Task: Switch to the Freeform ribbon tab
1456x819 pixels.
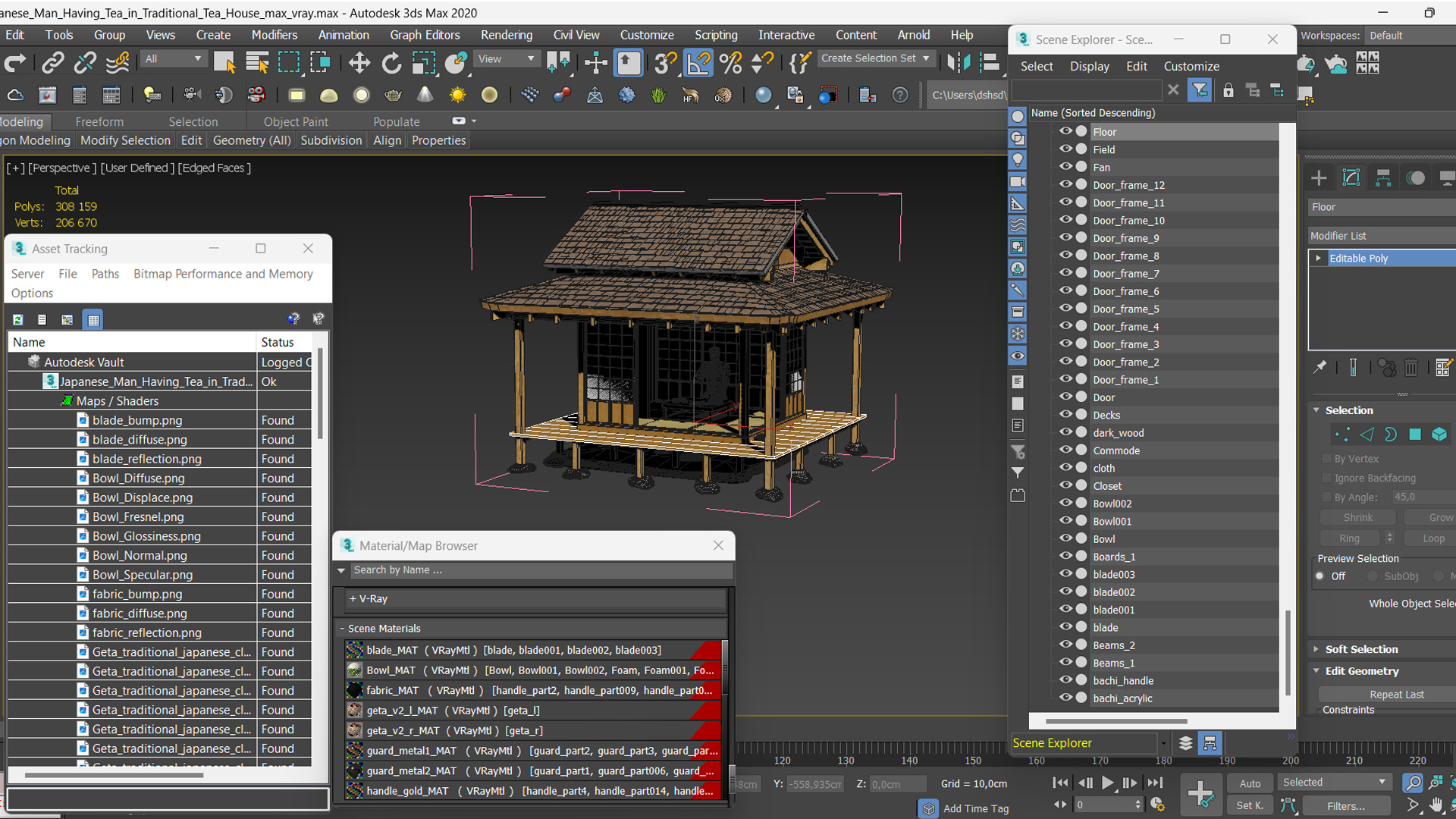Action: pos(99,121)
